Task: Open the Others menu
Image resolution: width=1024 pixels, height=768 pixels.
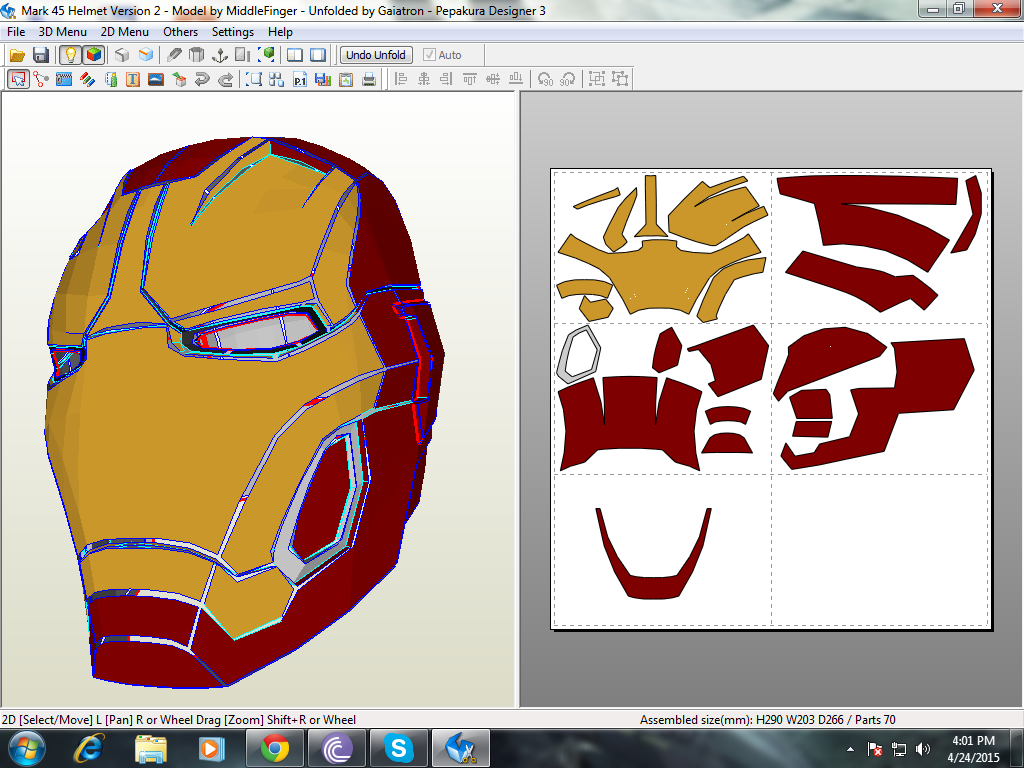Action: point(180,32)
